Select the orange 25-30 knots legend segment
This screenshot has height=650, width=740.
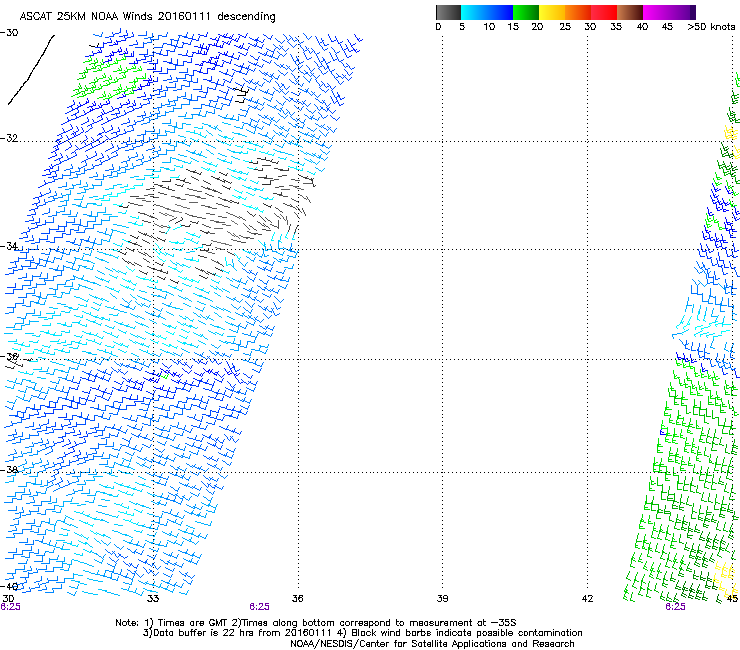578,12
